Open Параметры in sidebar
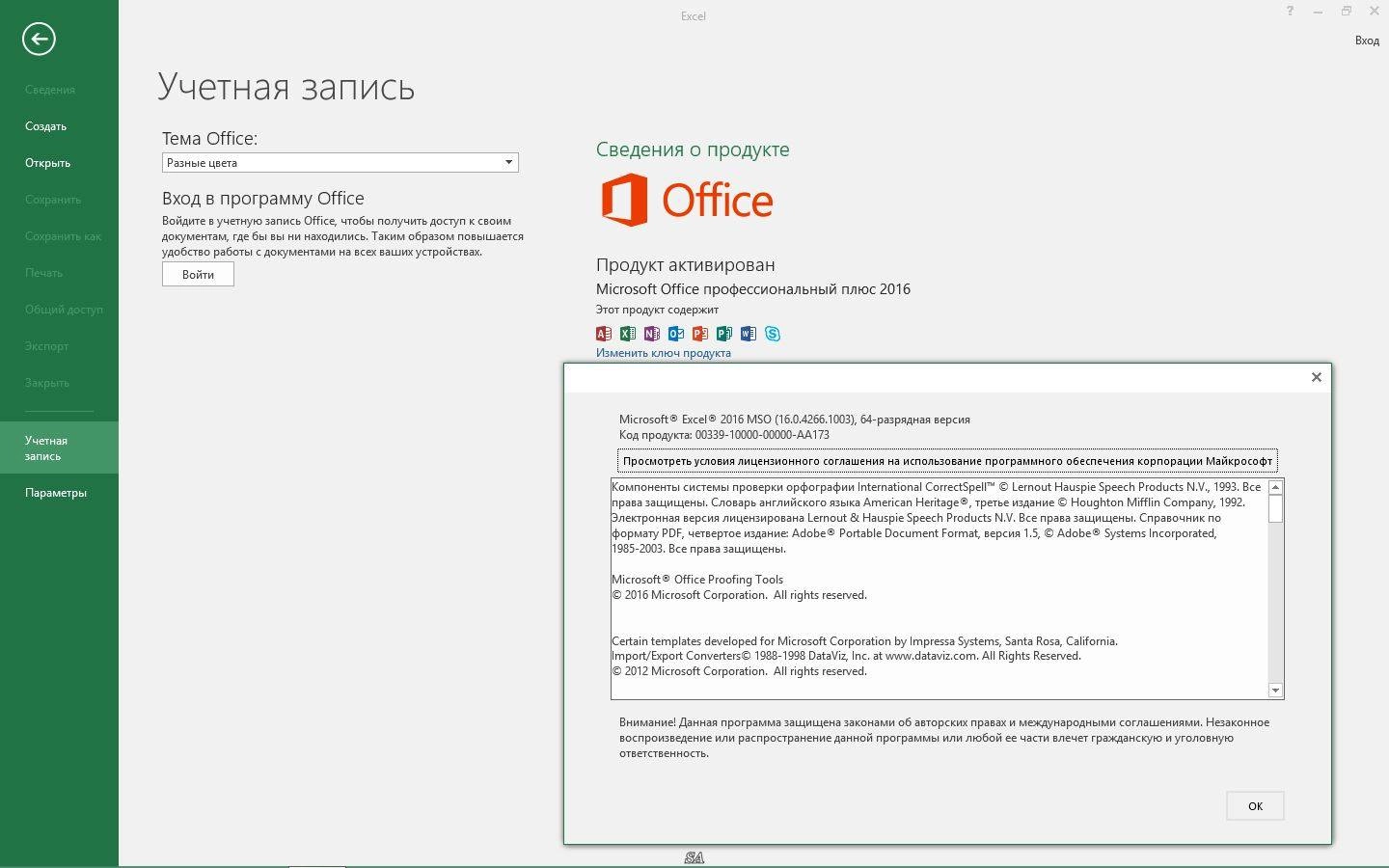The height and width of the screenshot is (868, 1389). [56, 493]
